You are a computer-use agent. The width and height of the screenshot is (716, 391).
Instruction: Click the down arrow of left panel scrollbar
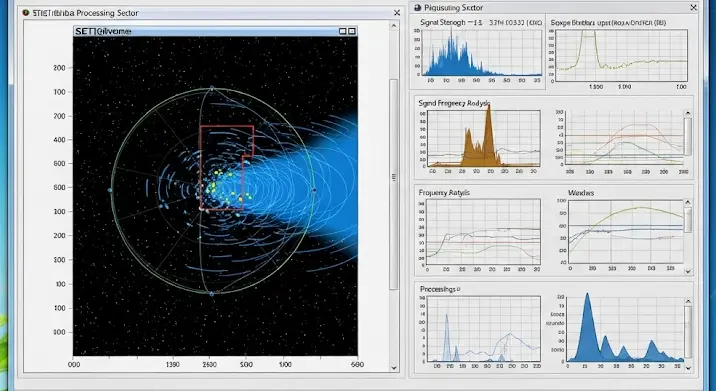point(394,368)
